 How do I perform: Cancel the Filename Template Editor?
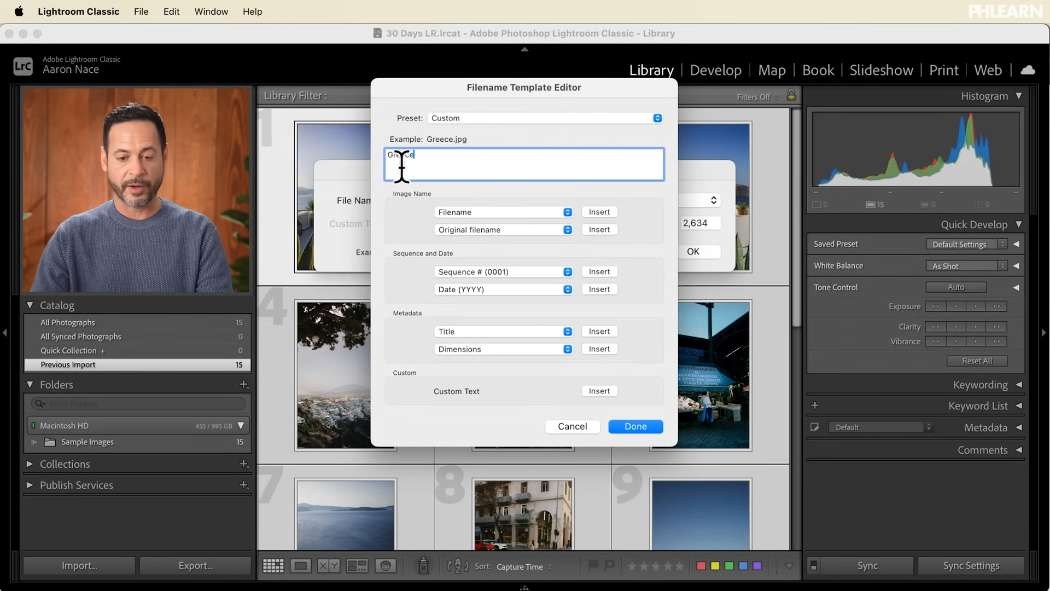point(573,426)
